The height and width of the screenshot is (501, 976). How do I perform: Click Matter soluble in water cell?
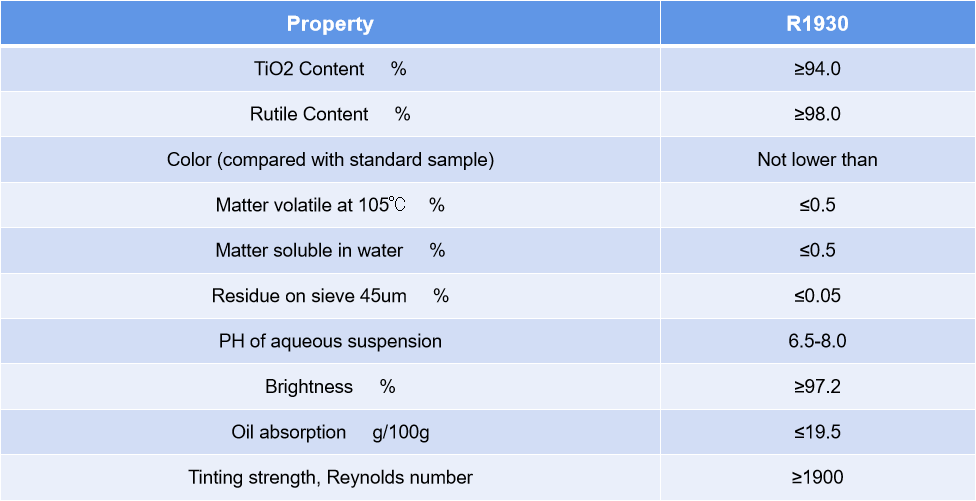tap(330, 251)
